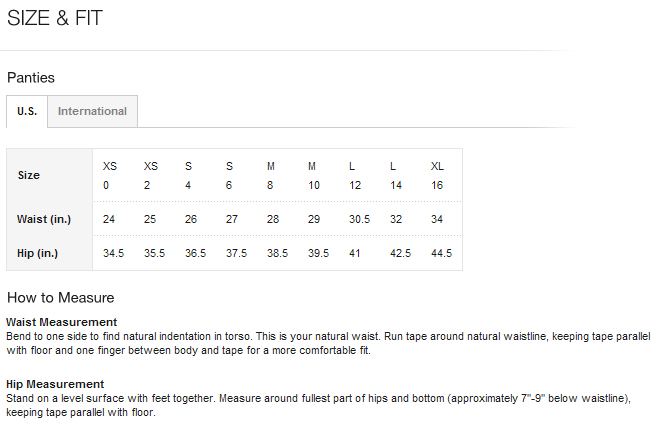Click the hip value 41 cell
This screenshot has width=668, height=438.
355,253
